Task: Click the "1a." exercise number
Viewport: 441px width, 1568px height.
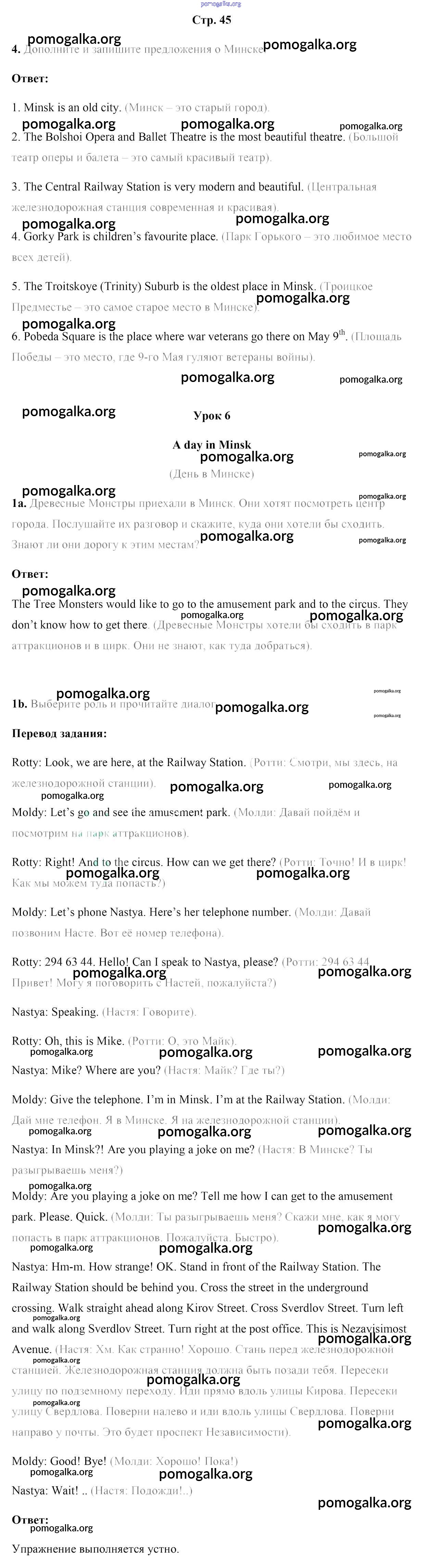Action: point(19,503)
